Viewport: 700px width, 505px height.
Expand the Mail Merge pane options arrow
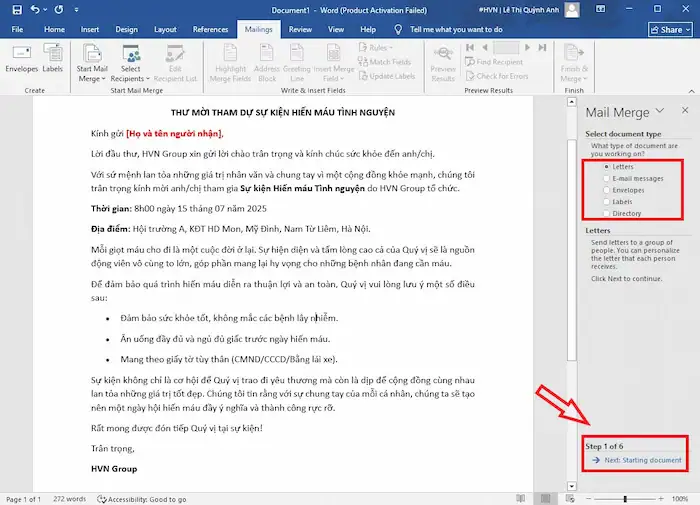pos(664,111)
